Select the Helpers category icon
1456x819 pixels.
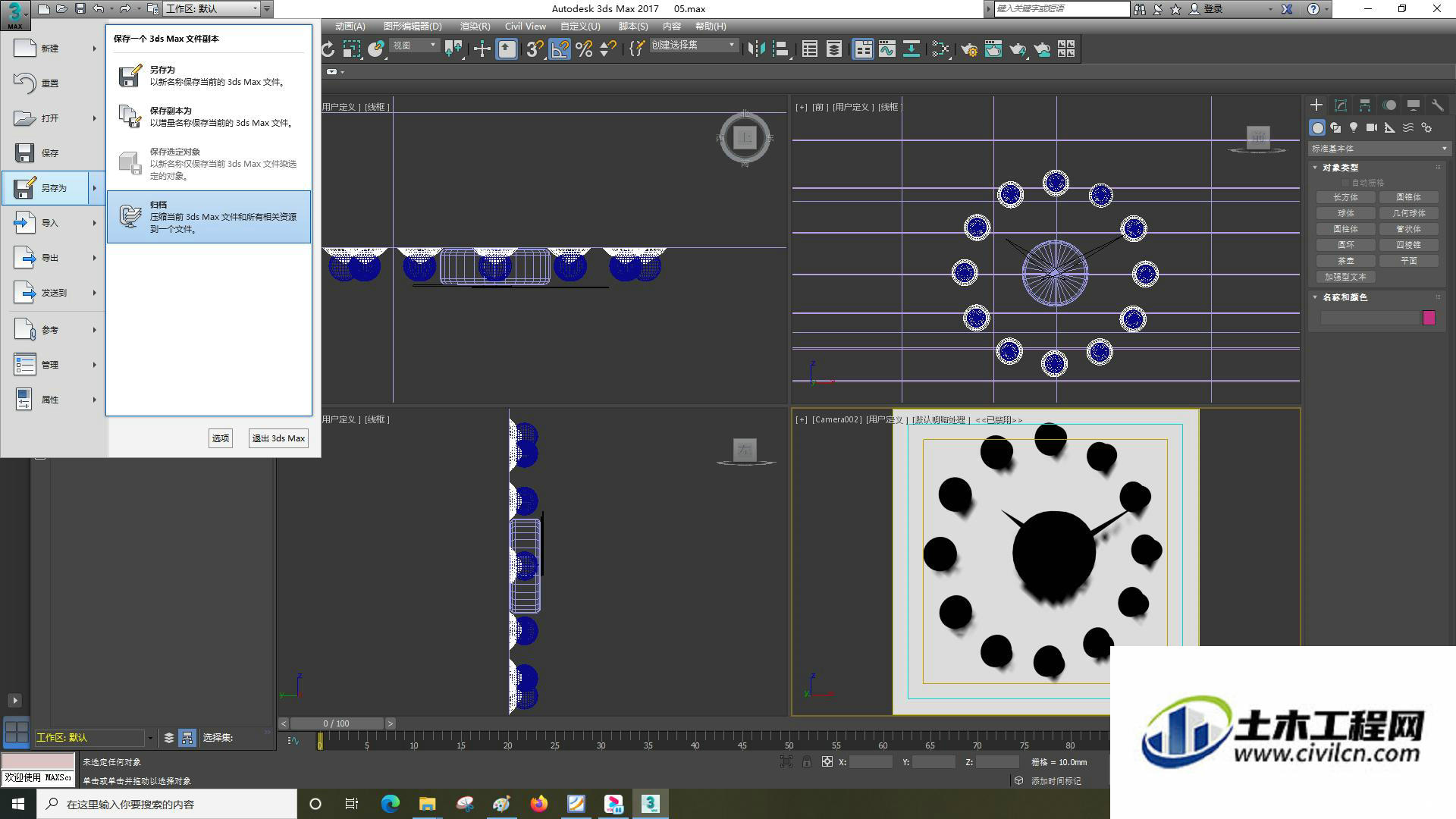click(x=1390, y=128)
